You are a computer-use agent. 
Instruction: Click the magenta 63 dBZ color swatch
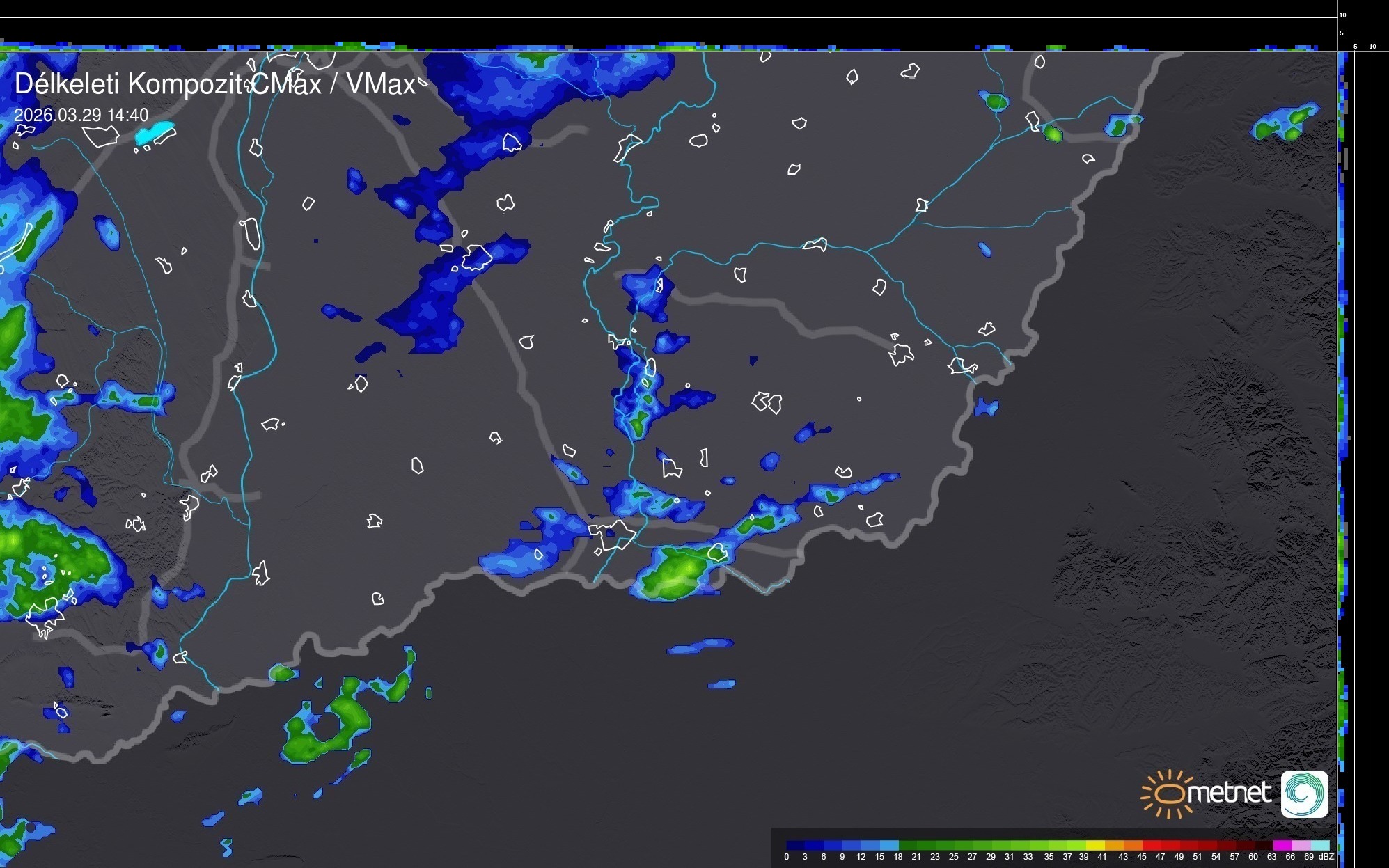tap(1281, 846)
